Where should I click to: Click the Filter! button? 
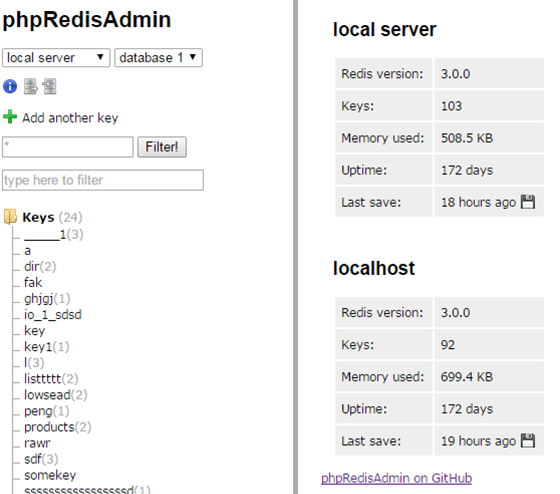click(162, 147)
